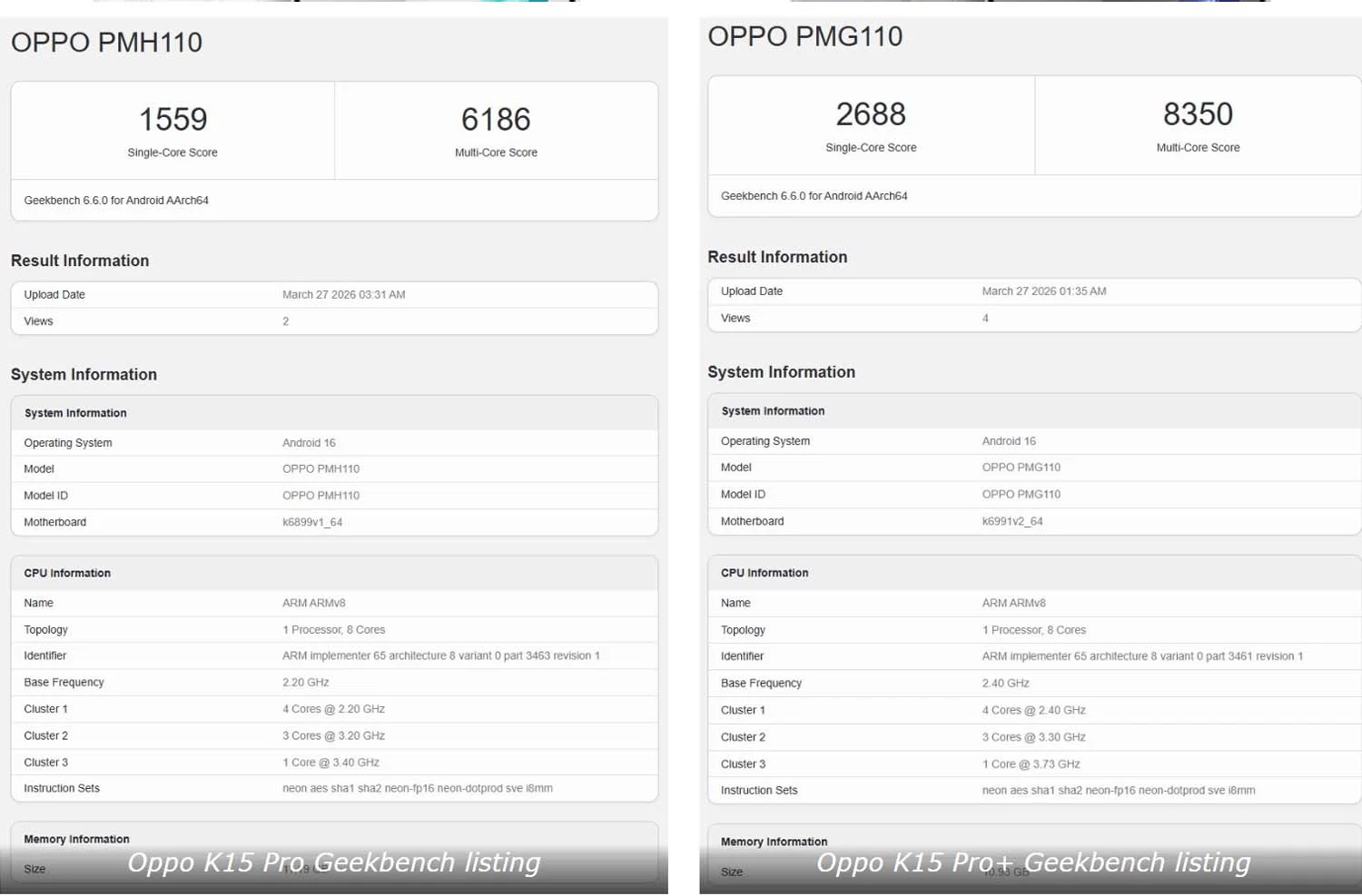This screenshot has width=1362, height=896.
Task: Select the 2688 single-core score
Action: click(871, 114)
